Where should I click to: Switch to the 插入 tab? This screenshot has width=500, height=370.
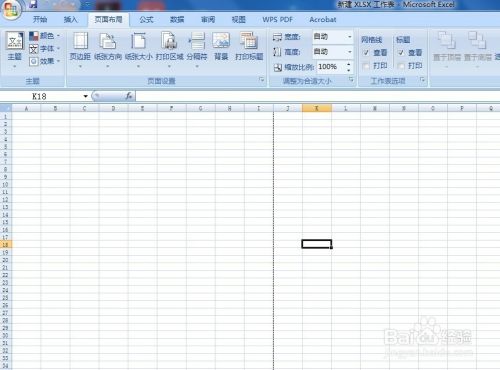[x=70, y=20]
